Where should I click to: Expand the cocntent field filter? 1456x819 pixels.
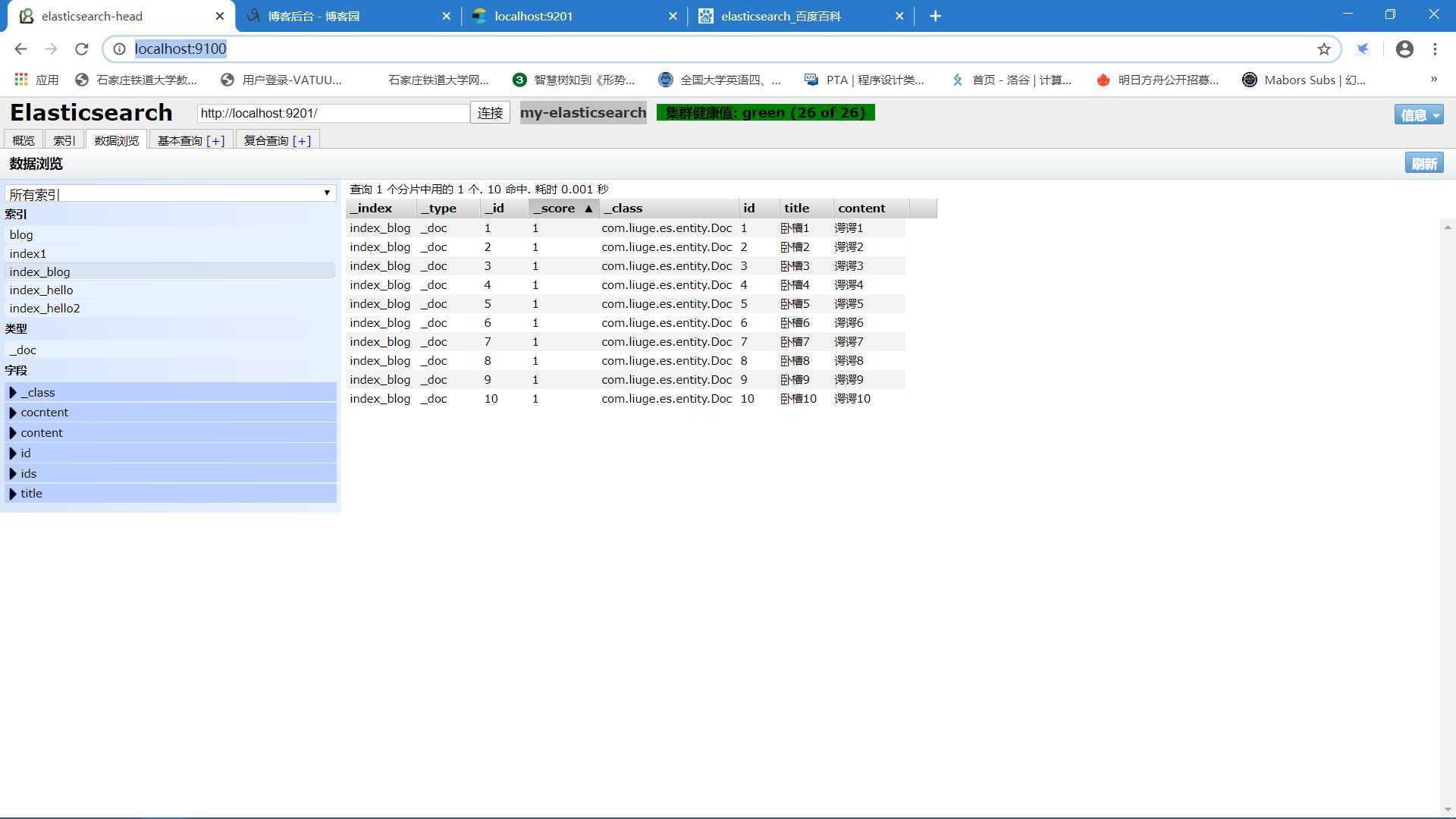click(171, 413)
